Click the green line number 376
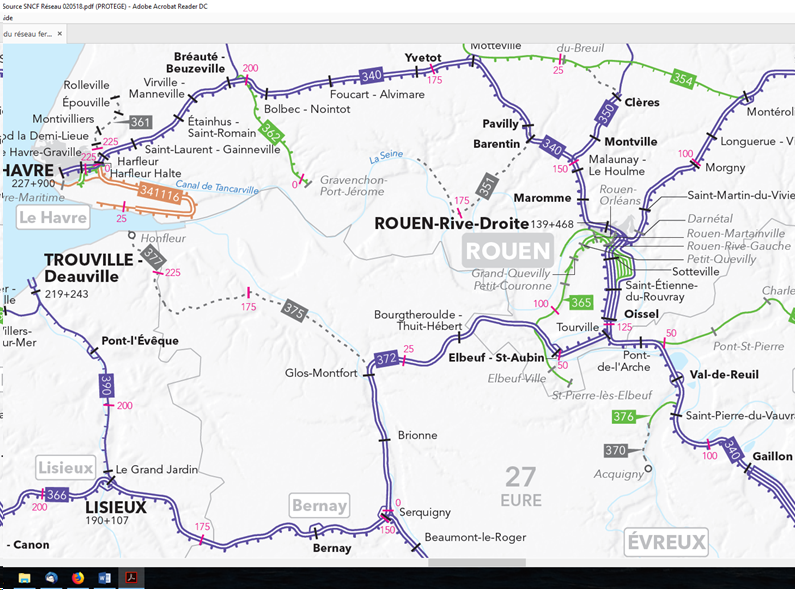This screenshot has width=795, height=590. point(624,417)
